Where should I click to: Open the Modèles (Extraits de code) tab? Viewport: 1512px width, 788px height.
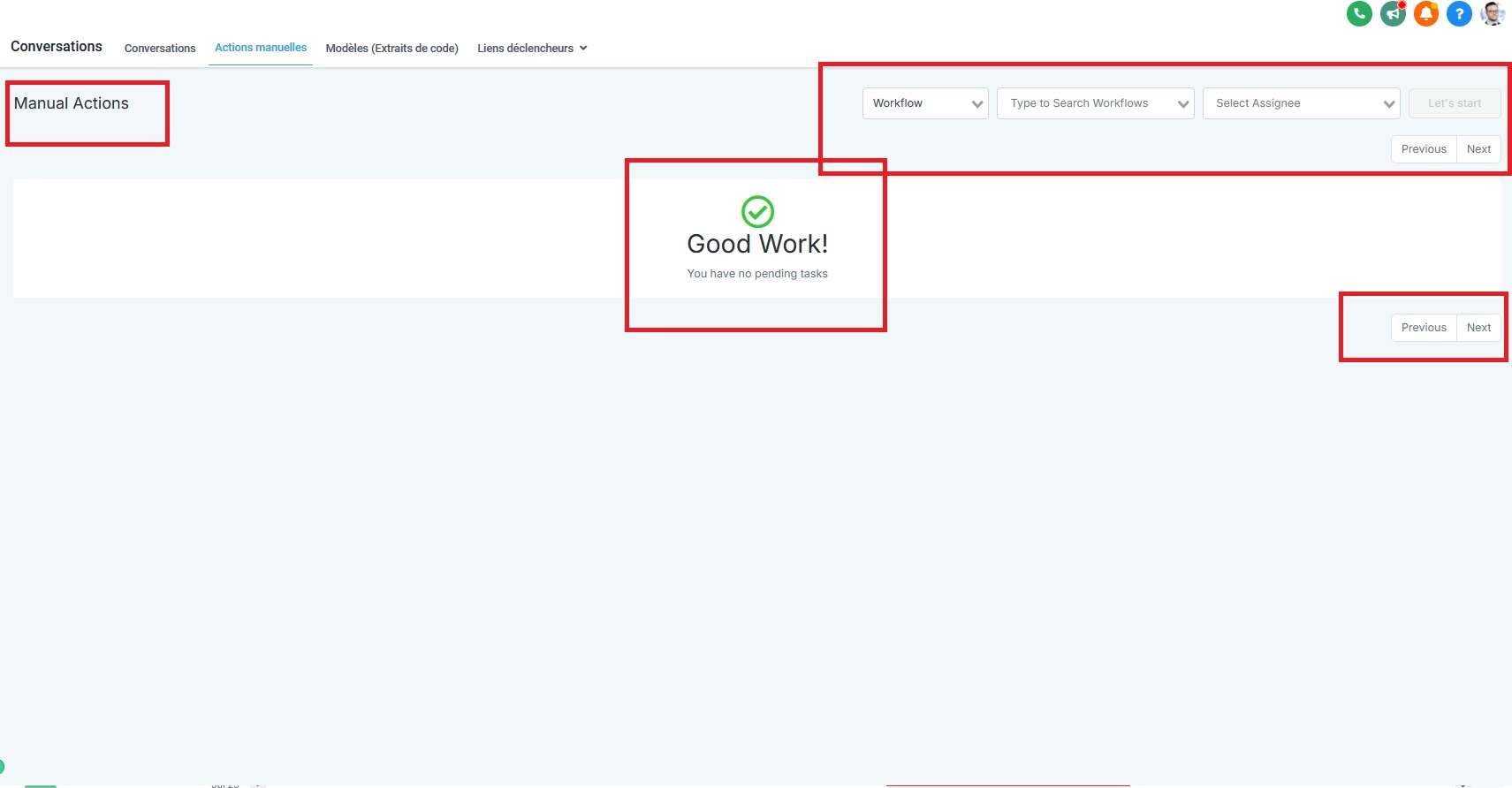point(391,48)
